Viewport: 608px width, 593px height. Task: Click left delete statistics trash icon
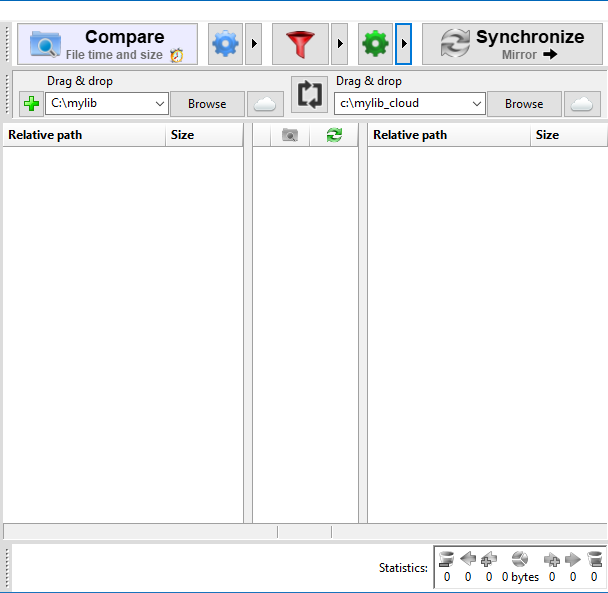click(x=446, y=559)
